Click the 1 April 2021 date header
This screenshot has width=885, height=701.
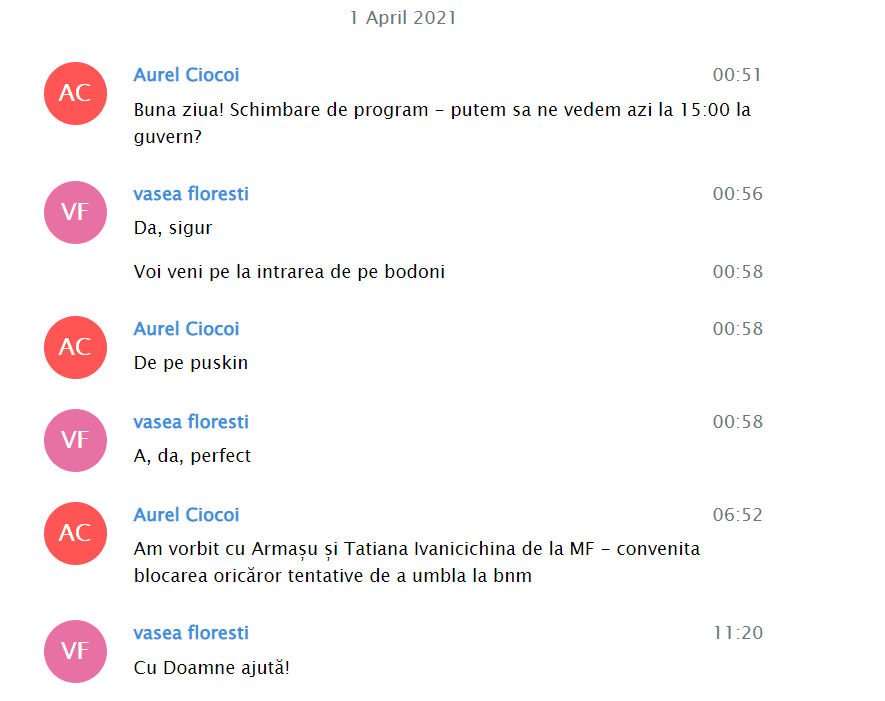pyautogui.click(x=402, y=17)
